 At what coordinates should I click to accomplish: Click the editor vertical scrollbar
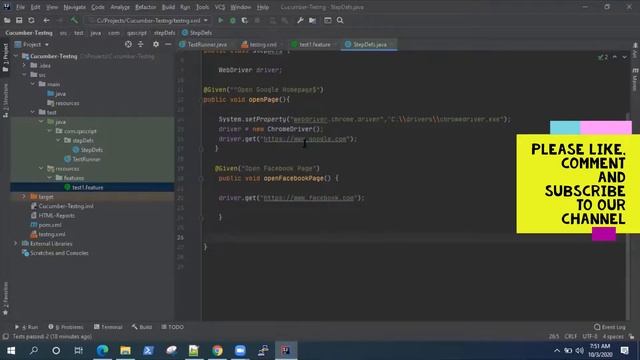coord(628,216)
